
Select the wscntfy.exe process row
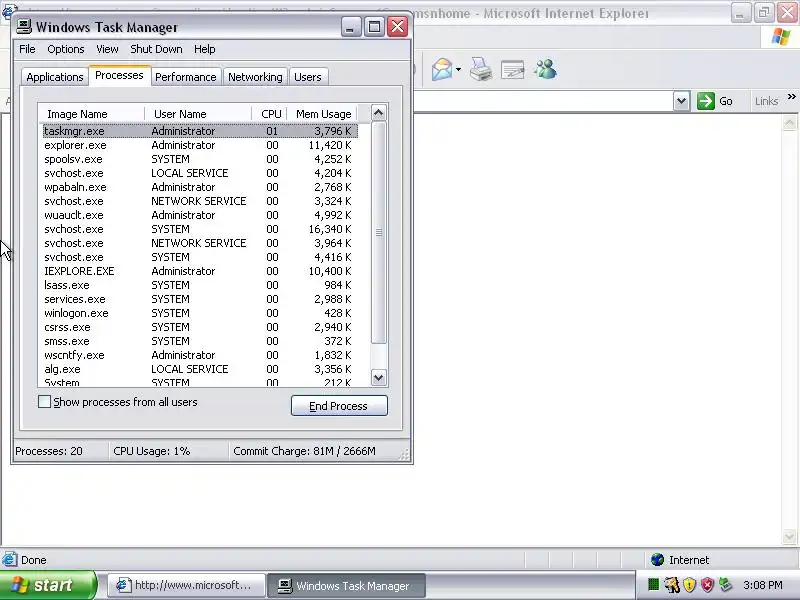pyautogui.click(x=200, y=355)
